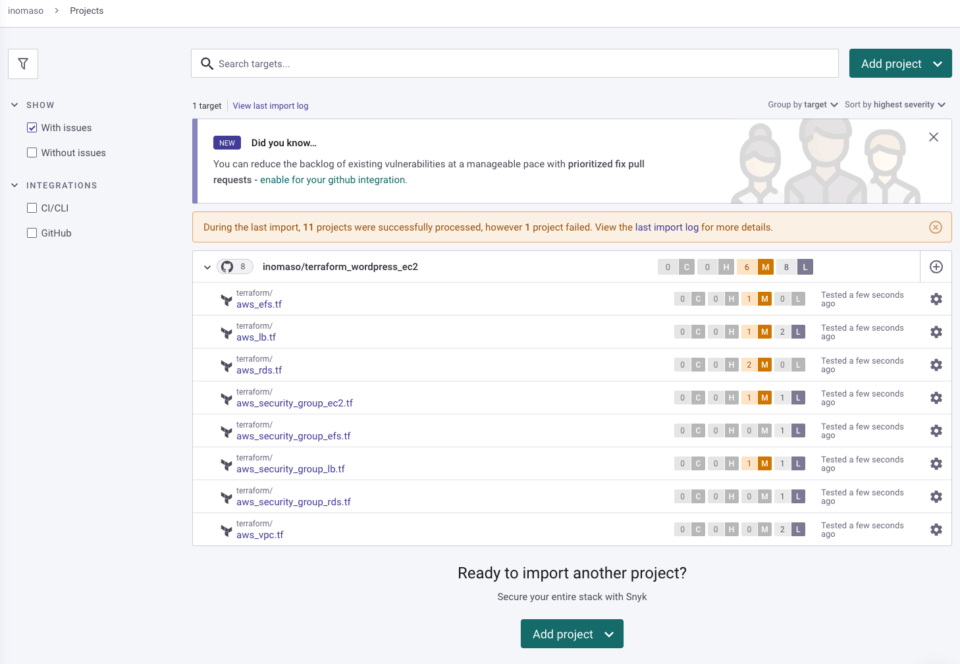The height and width of the screenshot is (664, 960).
Task: Open settings gear for aws_efs.tf project
Action: coord(936,298)
